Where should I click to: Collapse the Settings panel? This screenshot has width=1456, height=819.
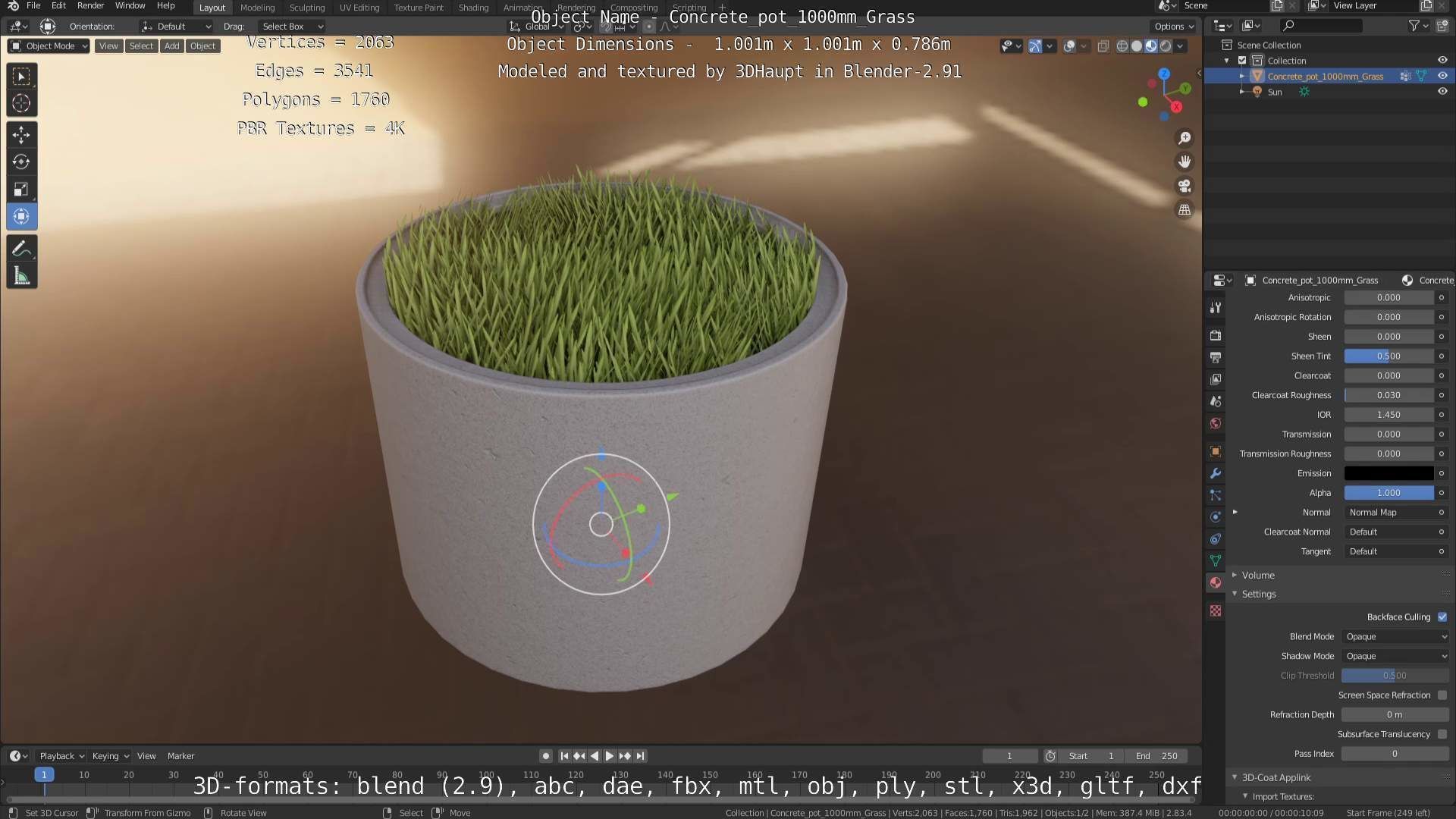[1258, 594]
